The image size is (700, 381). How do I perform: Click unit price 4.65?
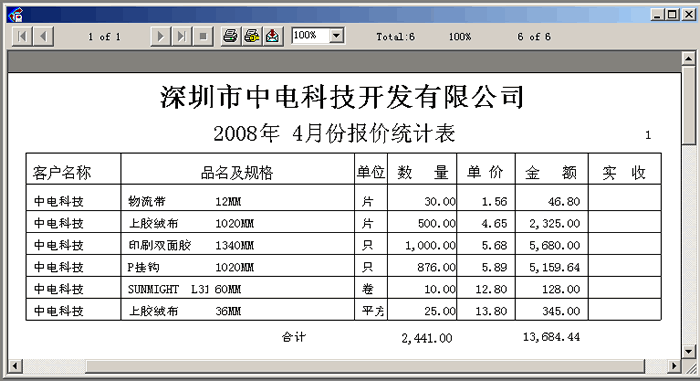click(x=494, y=223)
